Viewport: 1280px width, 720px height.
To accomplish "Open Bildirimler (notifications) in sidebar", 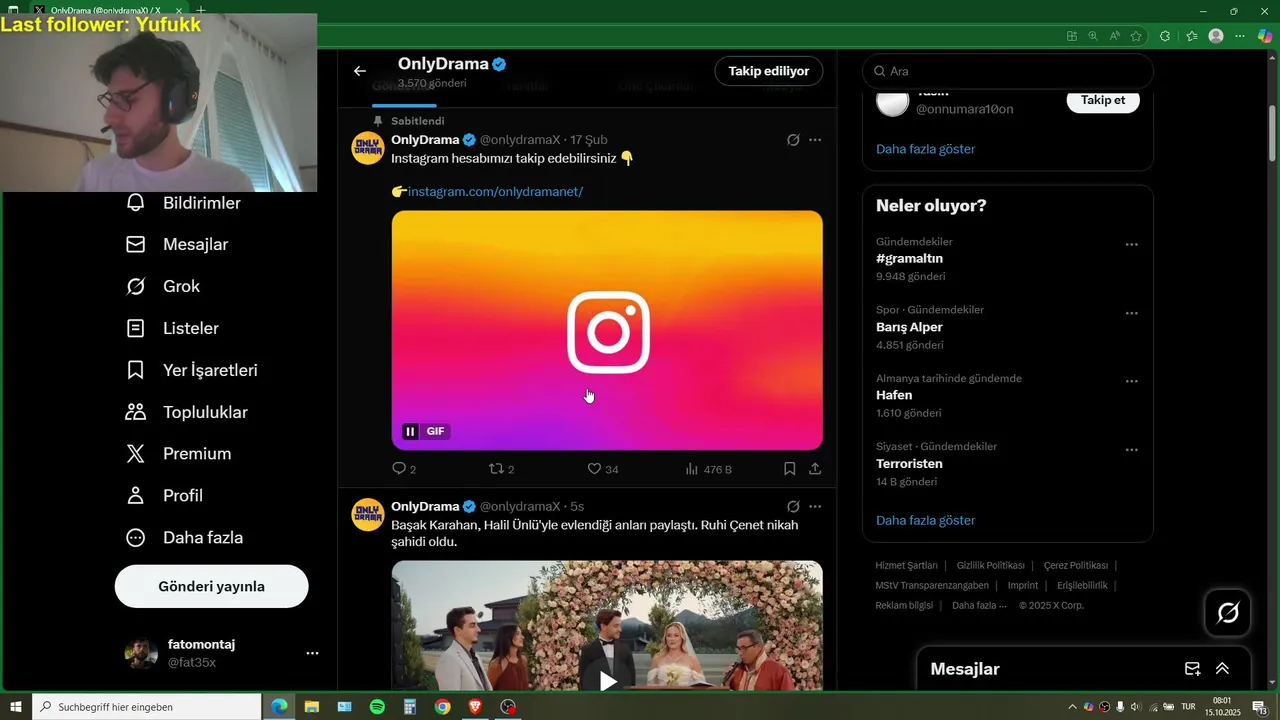I will pos(183,203).
